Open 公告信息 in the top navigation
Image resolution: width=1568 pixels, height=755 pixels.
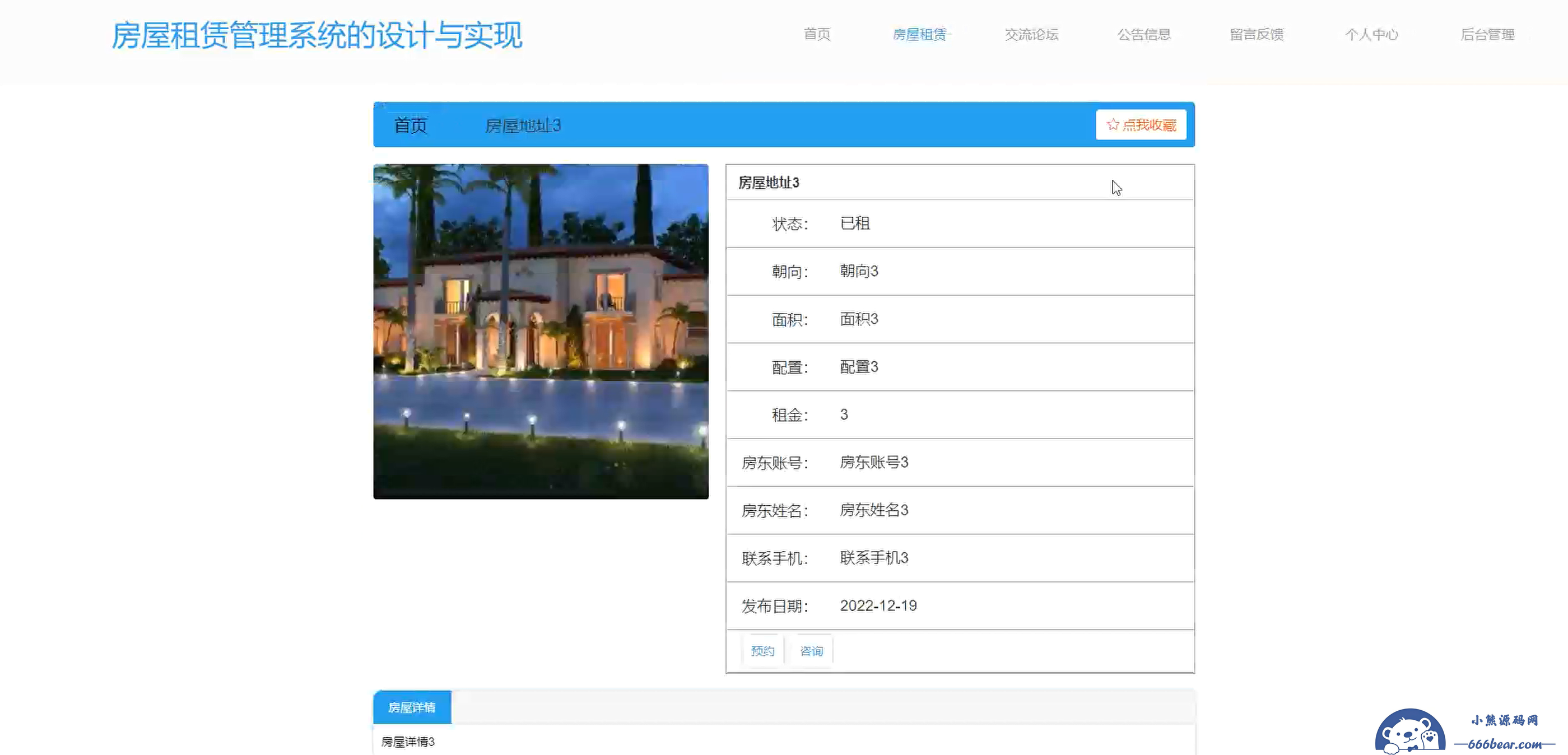point(1144,34)
